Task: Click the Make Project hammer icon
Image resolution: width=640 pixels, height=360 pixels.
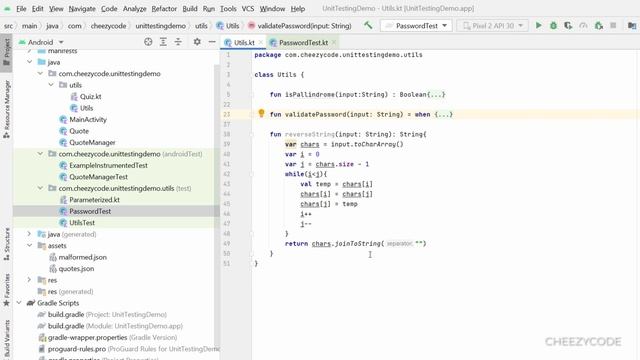Action: [x=368, y=25]
